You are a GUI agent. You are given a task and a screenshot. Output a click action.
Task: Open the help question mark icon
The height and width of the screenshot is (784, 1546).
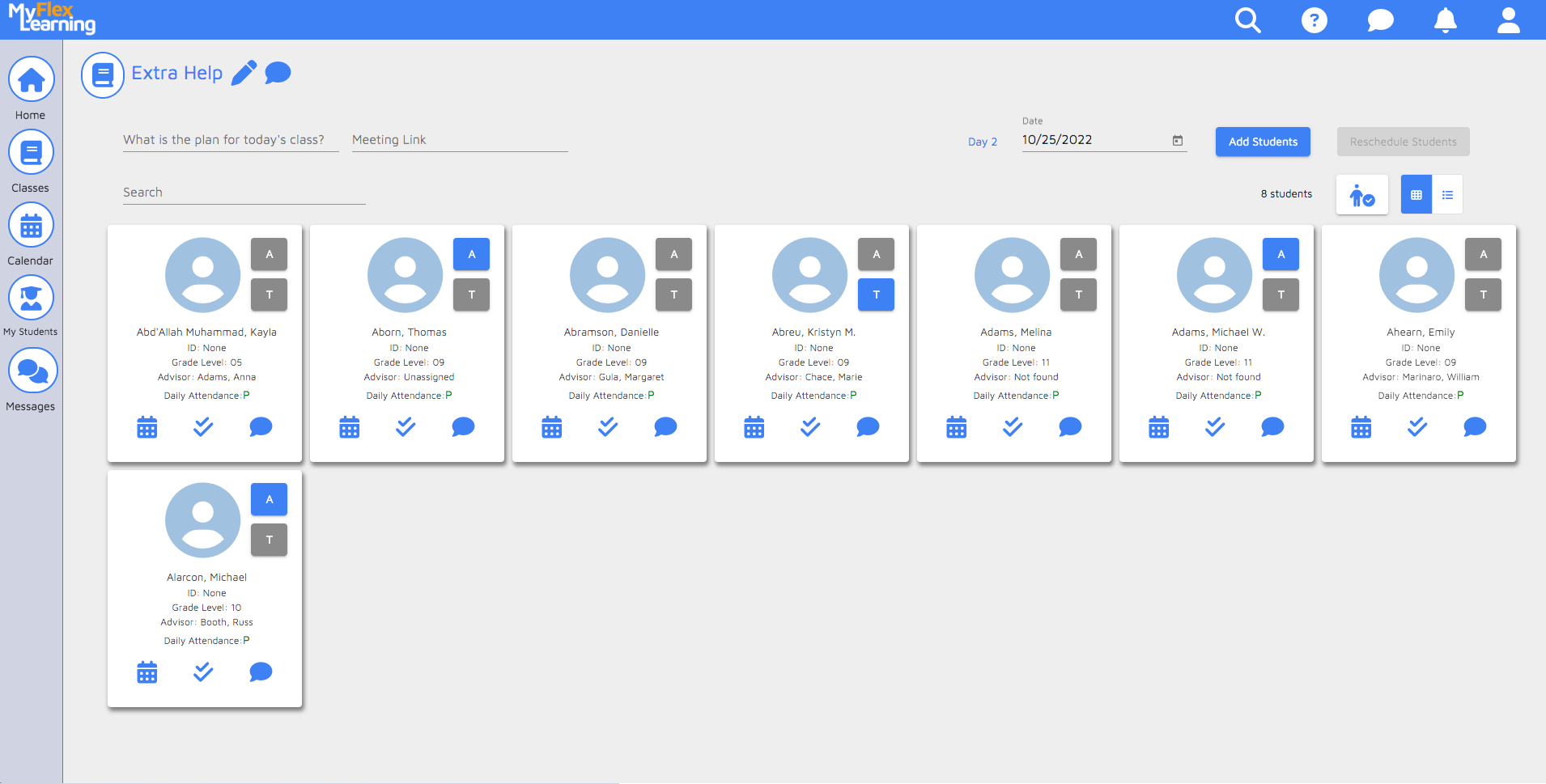[x=1314, y=20]
